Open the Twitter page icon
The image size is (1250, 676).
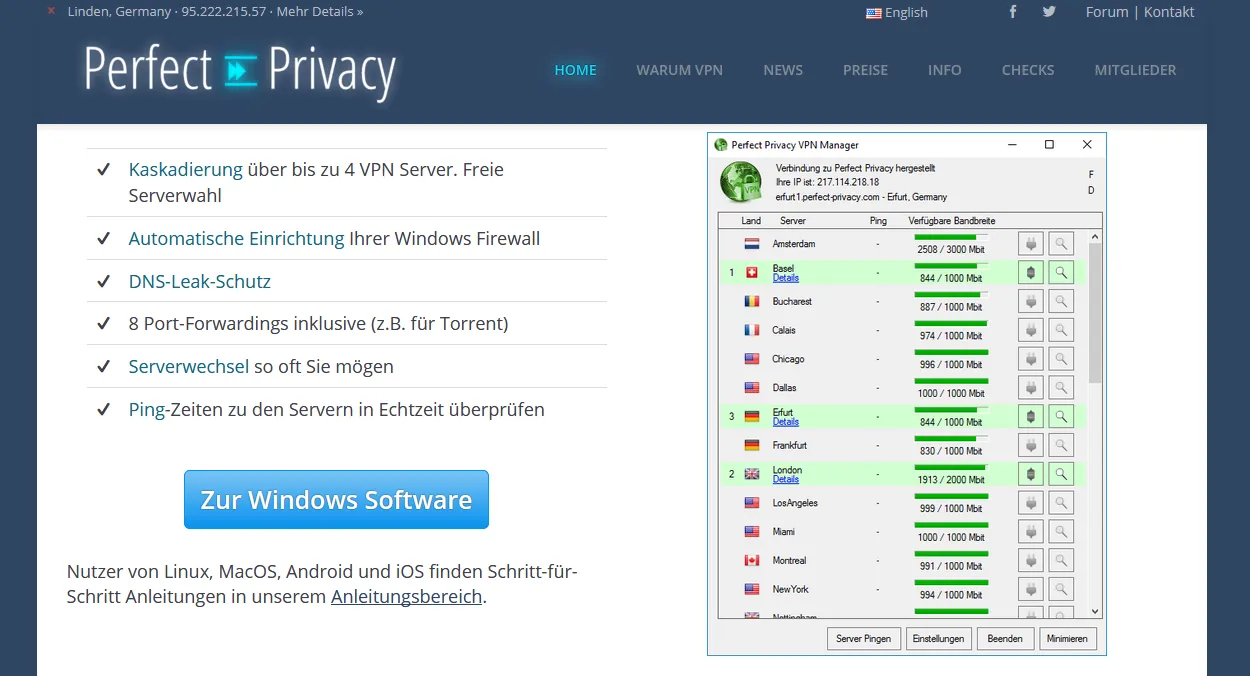(x=1049, y=12)
